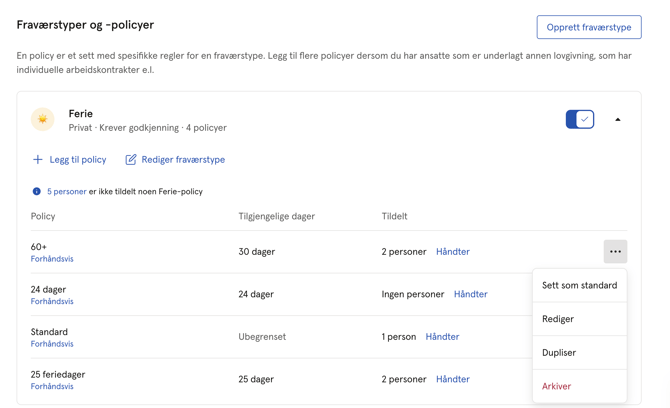Choose Dupliser in the context menu
The width and height of the screenshot is (670, 408).
coord(579,353)
